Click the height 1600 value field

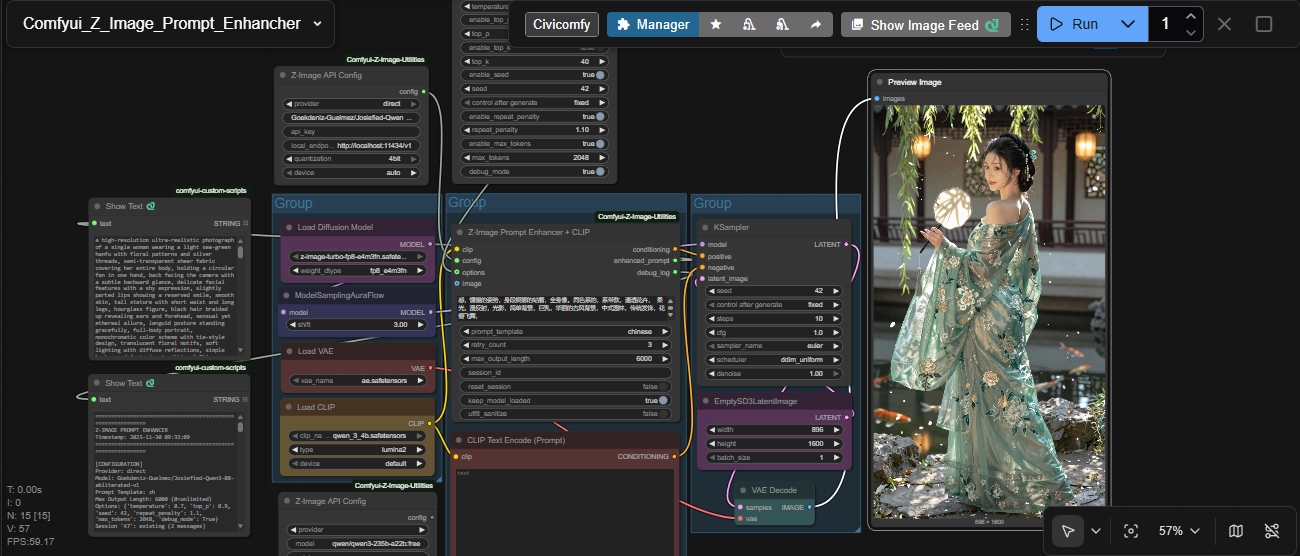773,443
